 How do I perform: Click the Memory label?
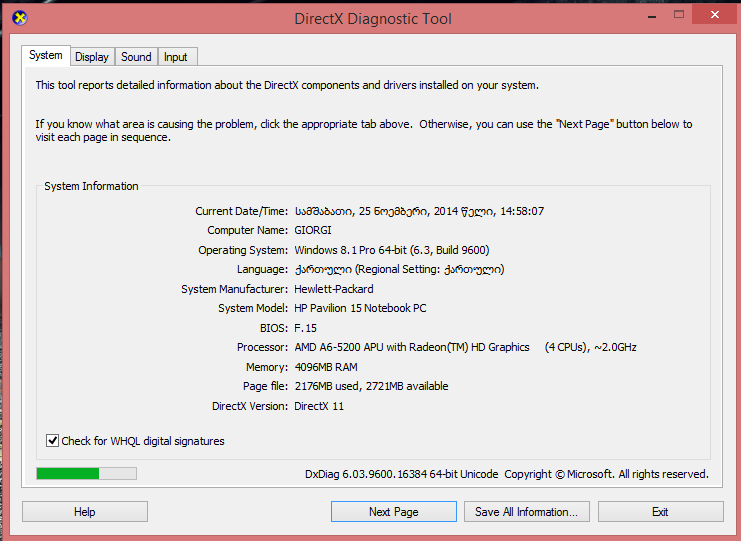click(267, 367)
